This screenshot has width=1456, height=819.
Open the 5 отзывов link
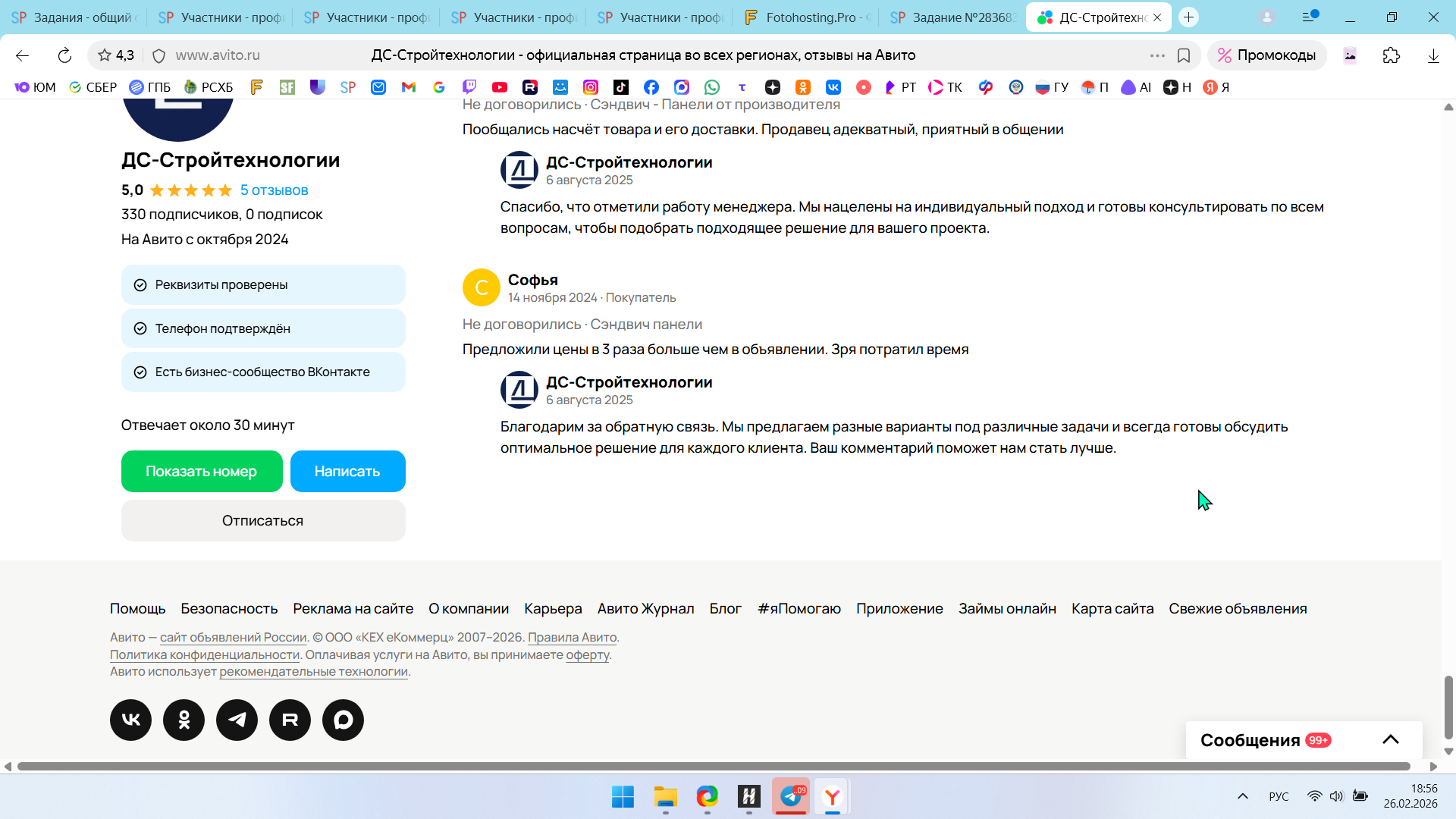[x=274, y=190]
